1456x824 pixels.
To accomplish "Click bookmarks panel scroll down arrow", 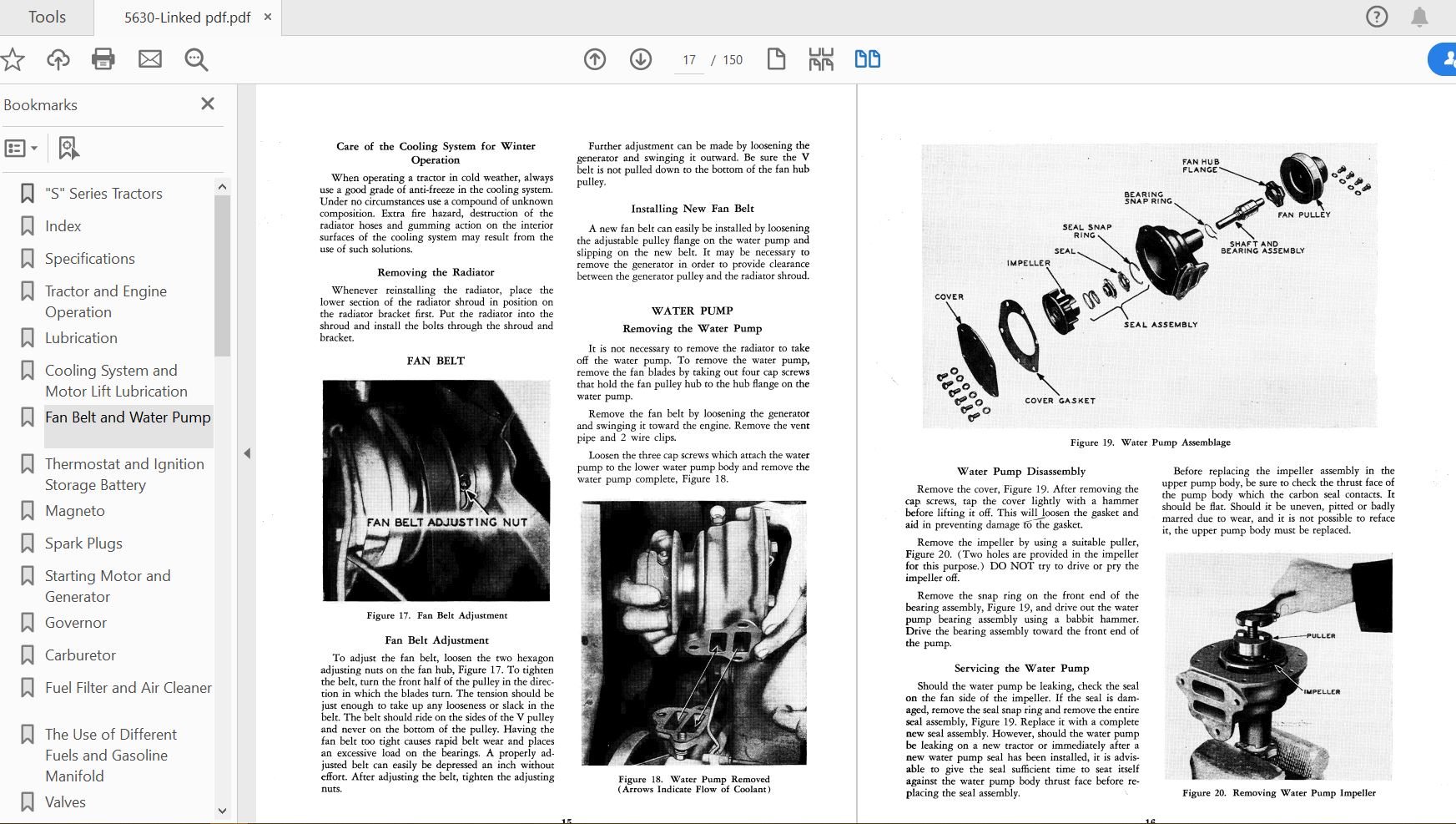I will [x=222, y=810].
